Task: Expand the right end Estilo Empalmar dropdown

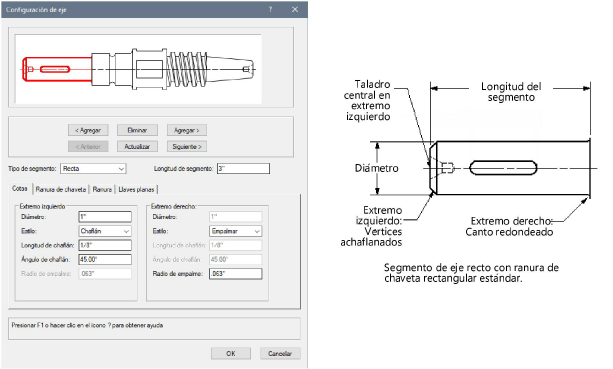Action: (x=235, y=231)
